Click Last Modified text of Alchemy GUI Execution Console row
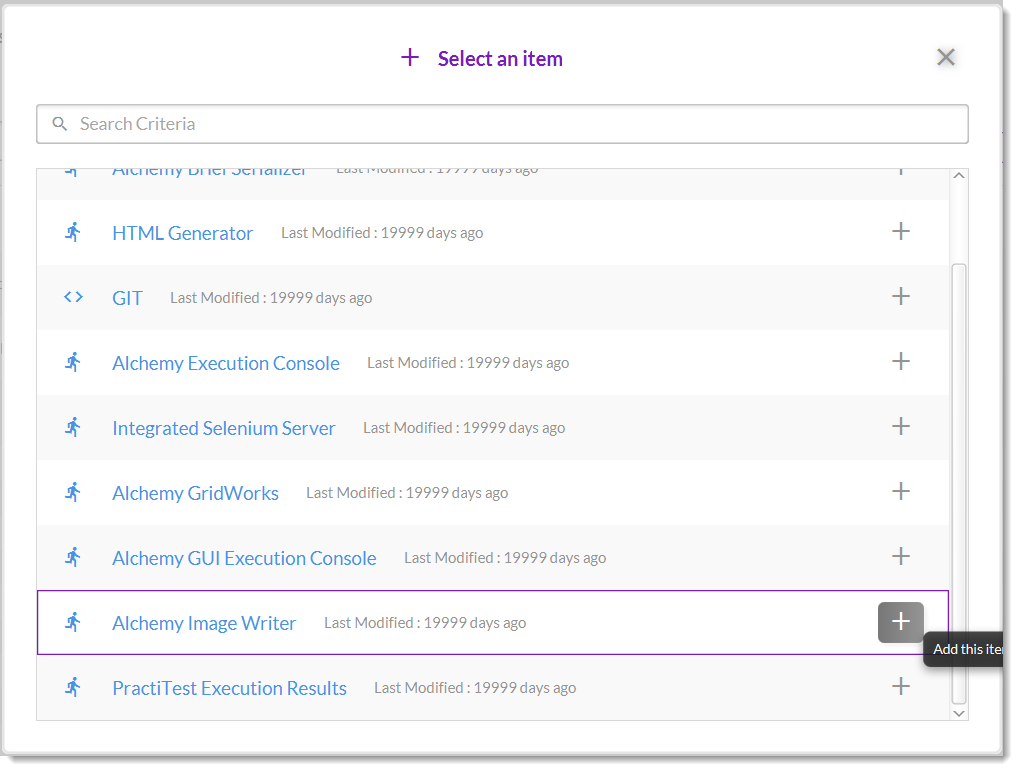 [505, 558]
